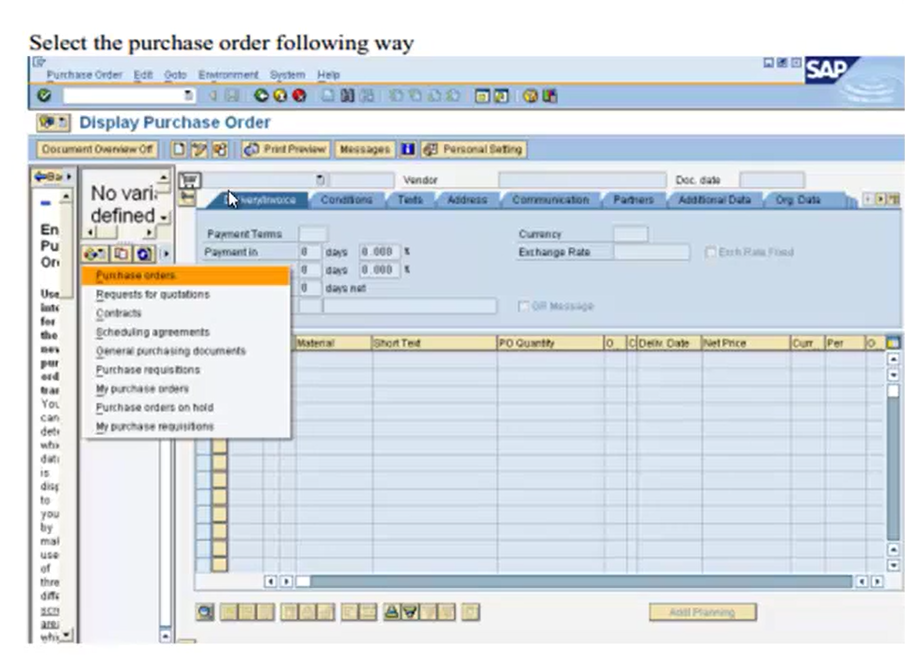Open the Environment menu
This screenshot has width=905, height=669.
point(228,75)
